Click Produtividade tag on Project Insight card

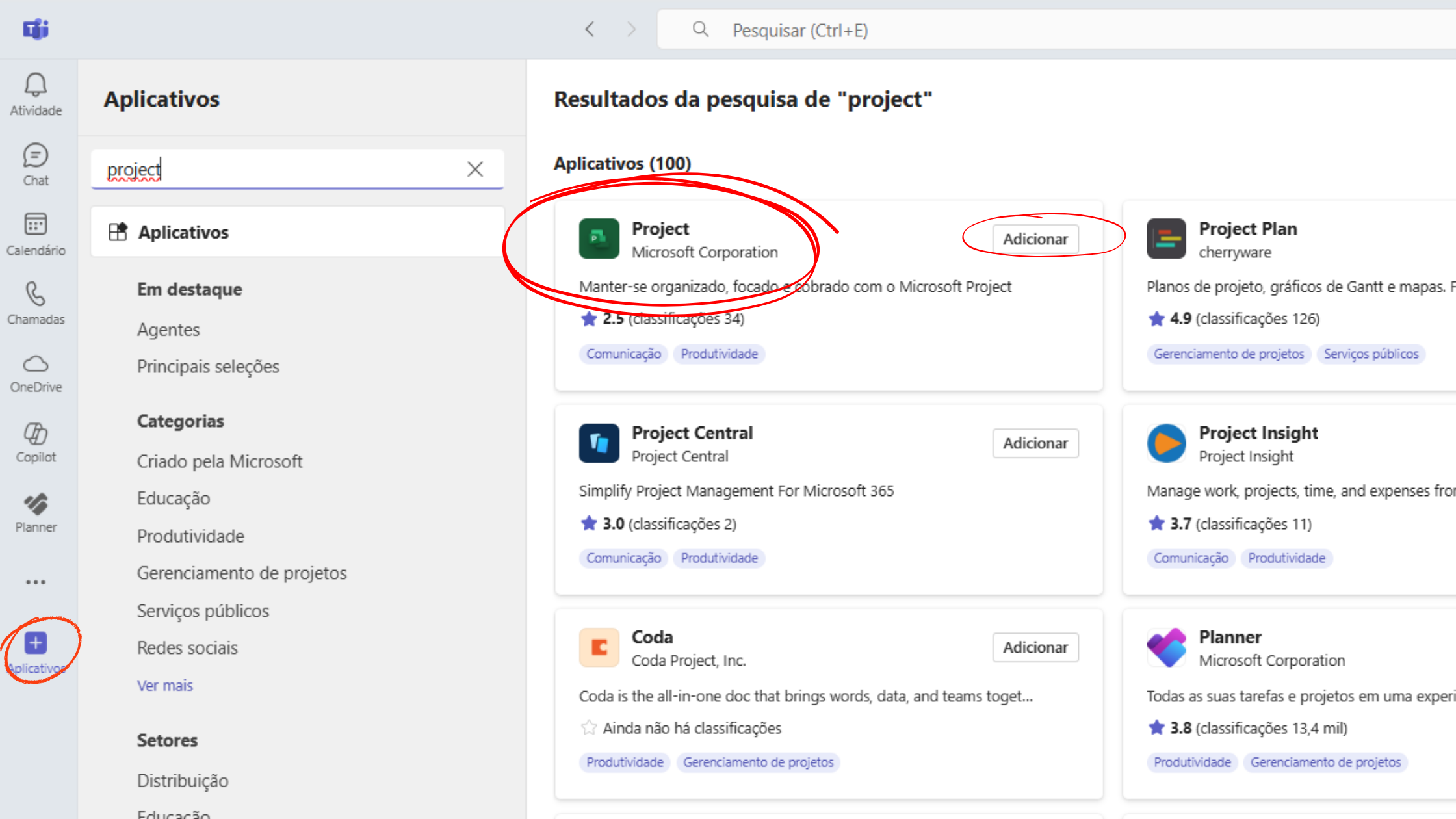coord(1286,558)
